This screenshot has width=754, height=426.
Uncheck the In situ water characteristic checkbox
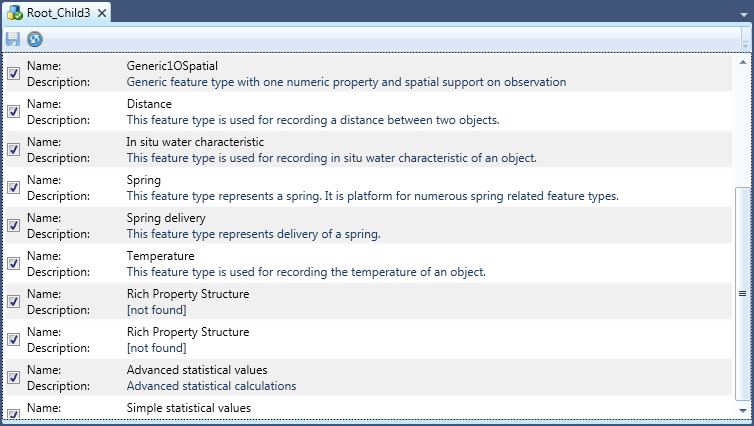(x=13, y=150)
